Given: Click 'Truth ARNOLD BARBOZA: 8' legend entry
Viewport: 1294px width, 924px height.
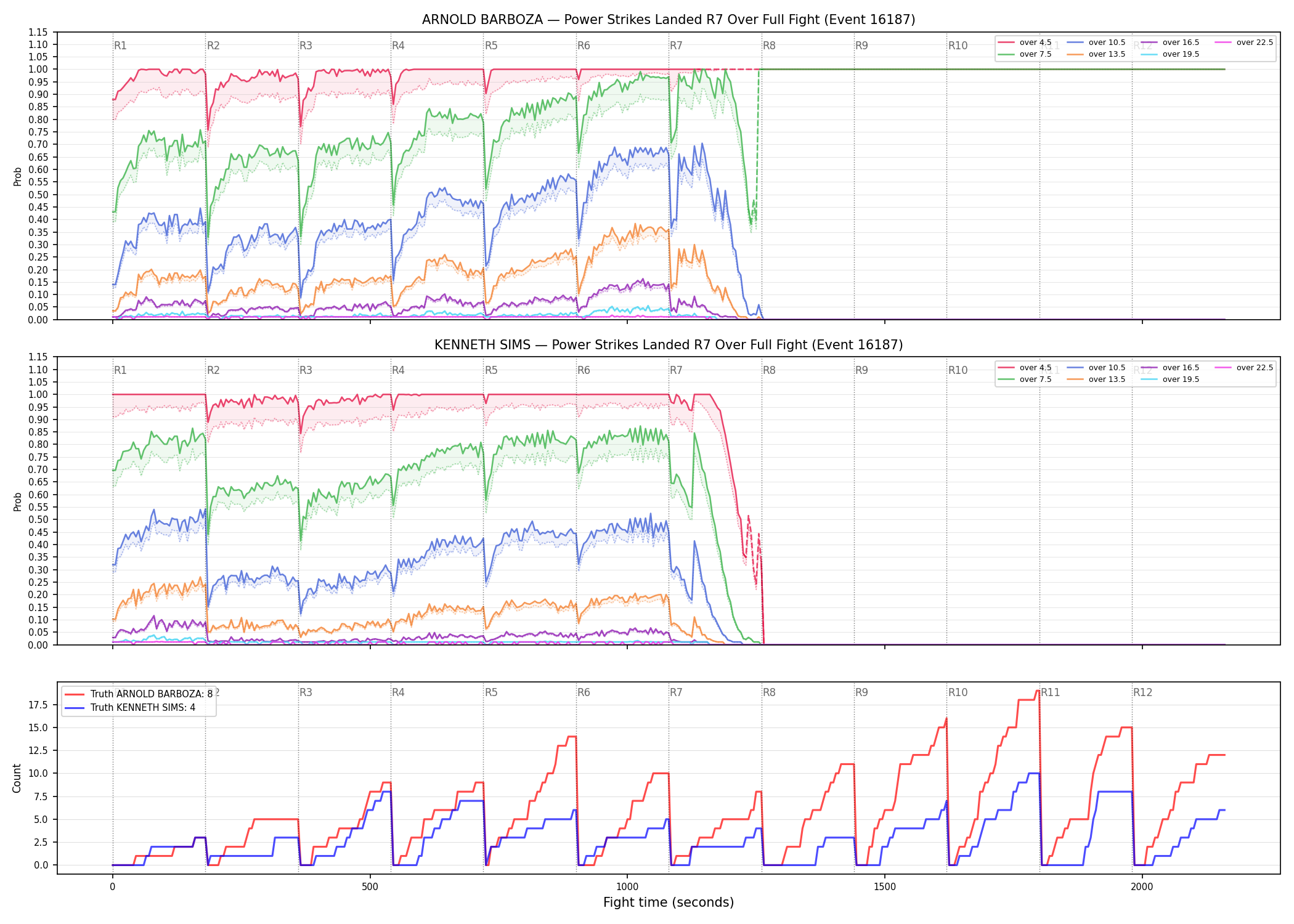Looking at the screenshot, I should (x=139, y=694).
